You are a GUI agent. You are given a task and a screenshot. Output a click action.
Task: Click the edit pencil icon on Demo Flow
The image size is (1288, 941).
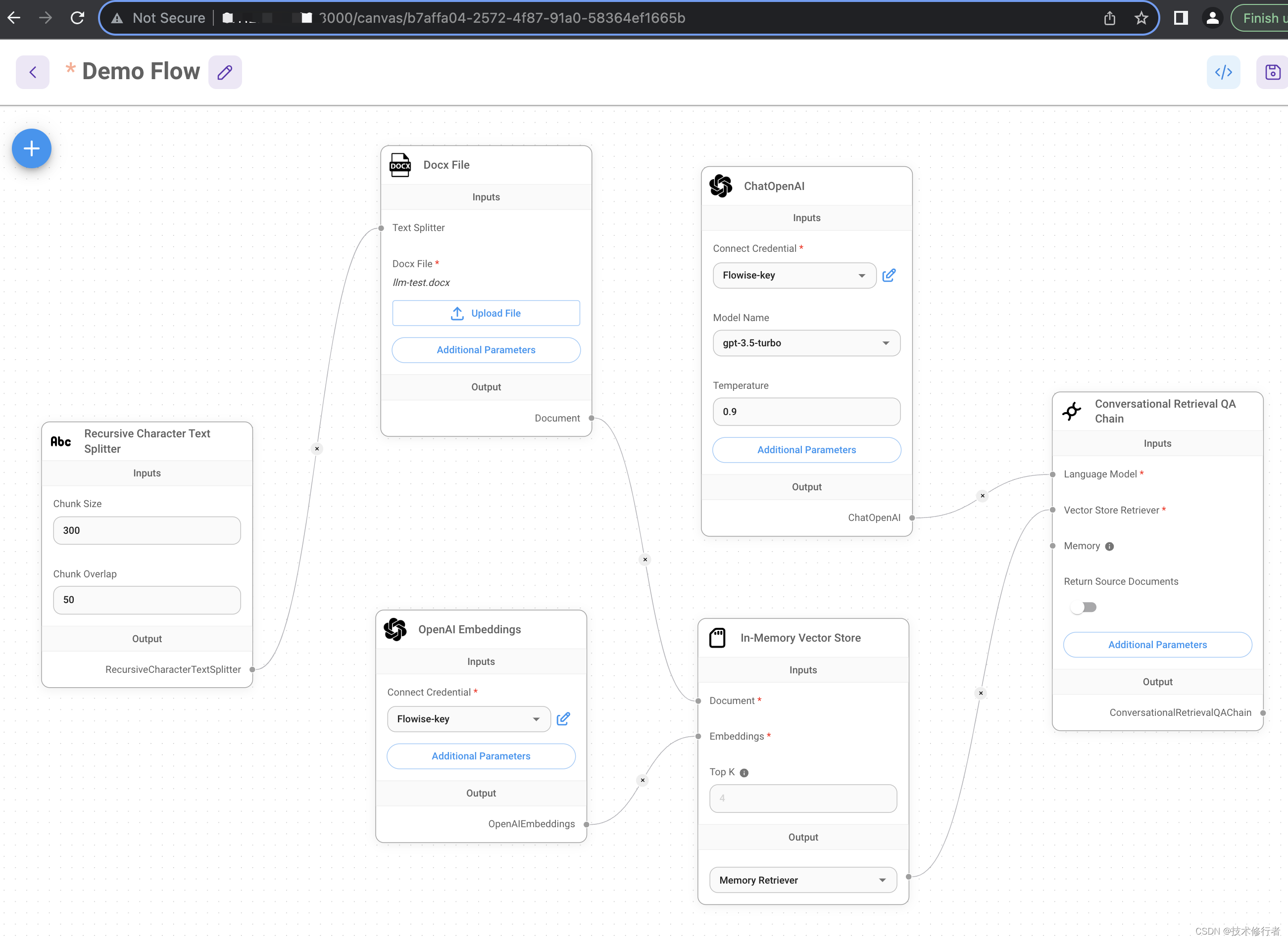click(225, 71)
